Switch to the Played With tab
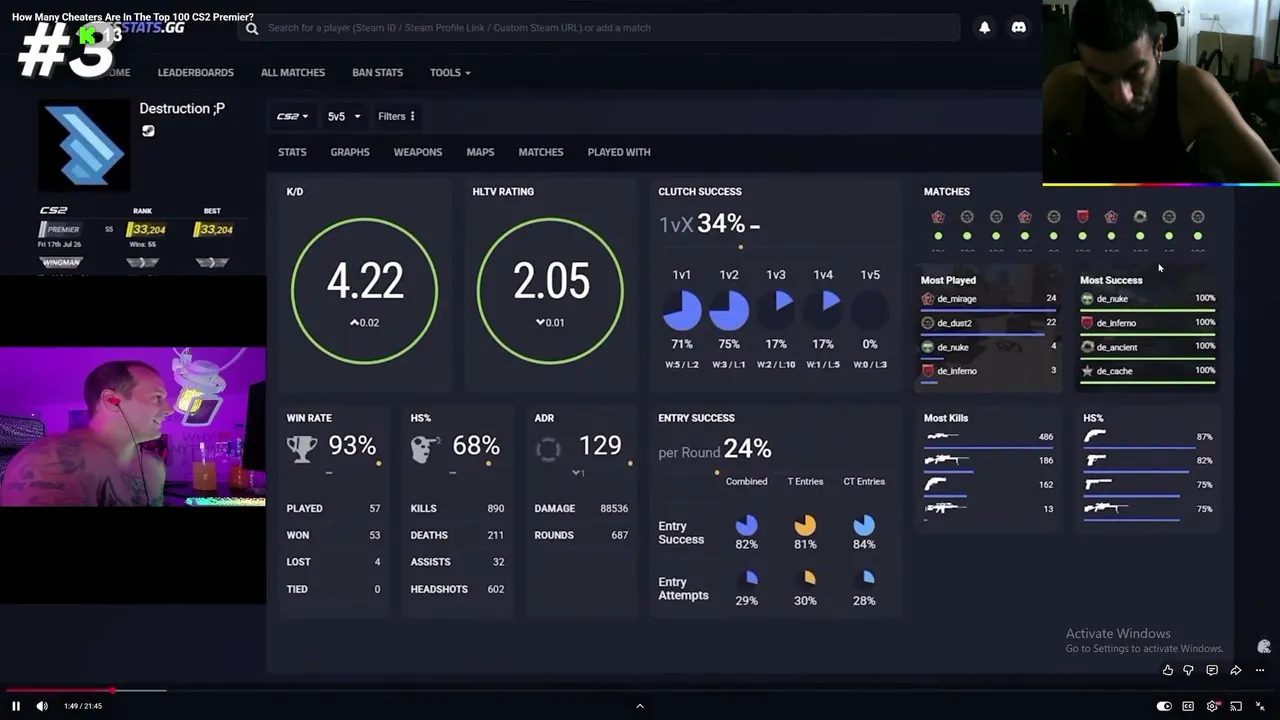 (x=619, y=152)
